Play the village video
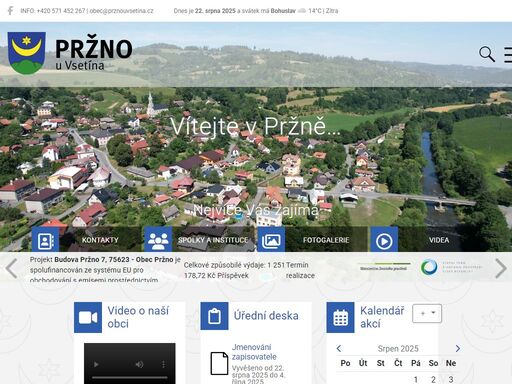This screenshot has width=512, height=384. 96,365
